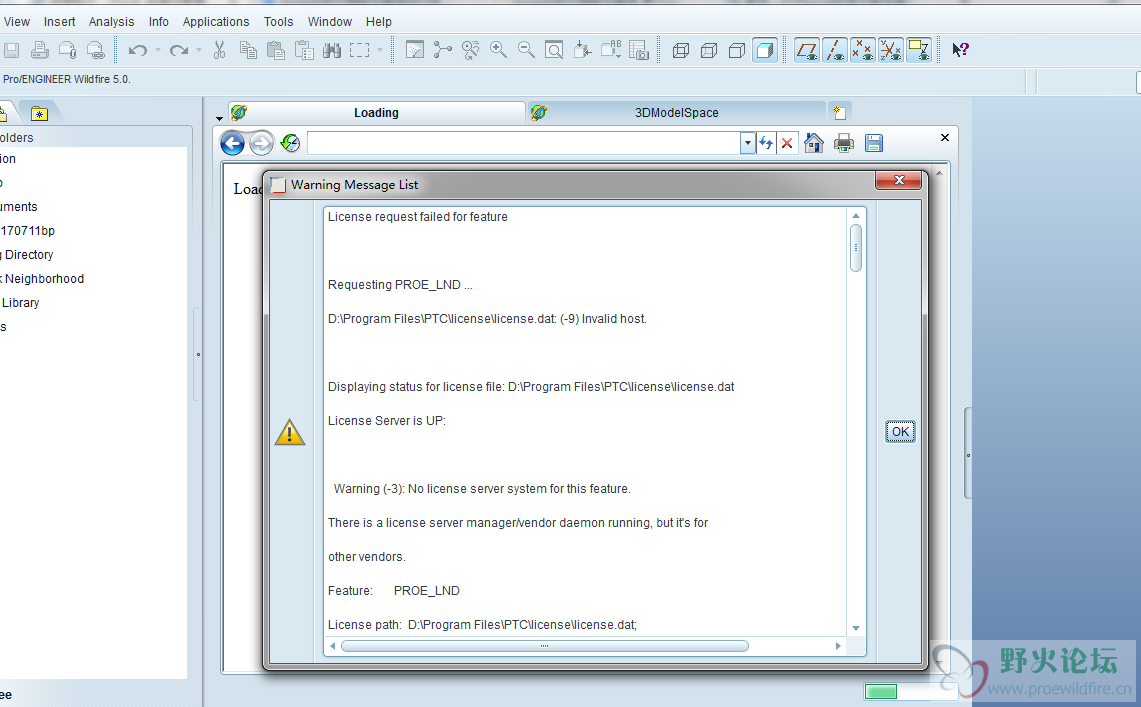Toggle datum points display

(863, 50)
